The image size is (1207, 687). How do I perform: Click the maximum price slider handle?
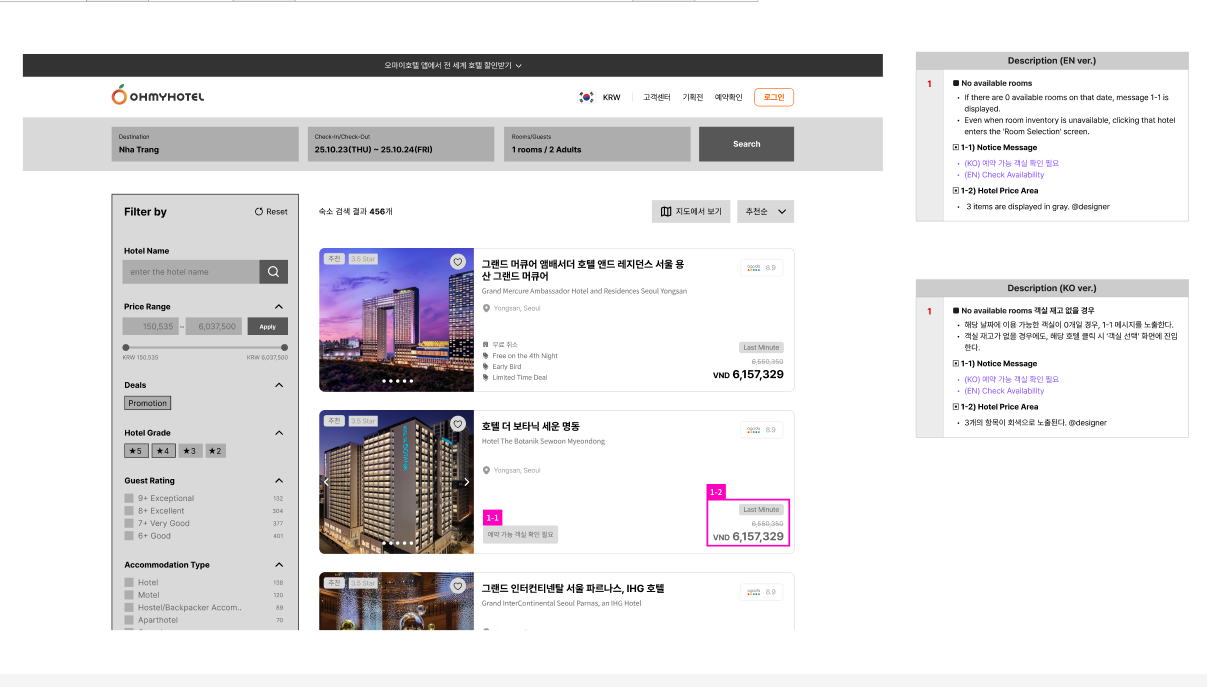pyautogui.click(x=285, y=347)
